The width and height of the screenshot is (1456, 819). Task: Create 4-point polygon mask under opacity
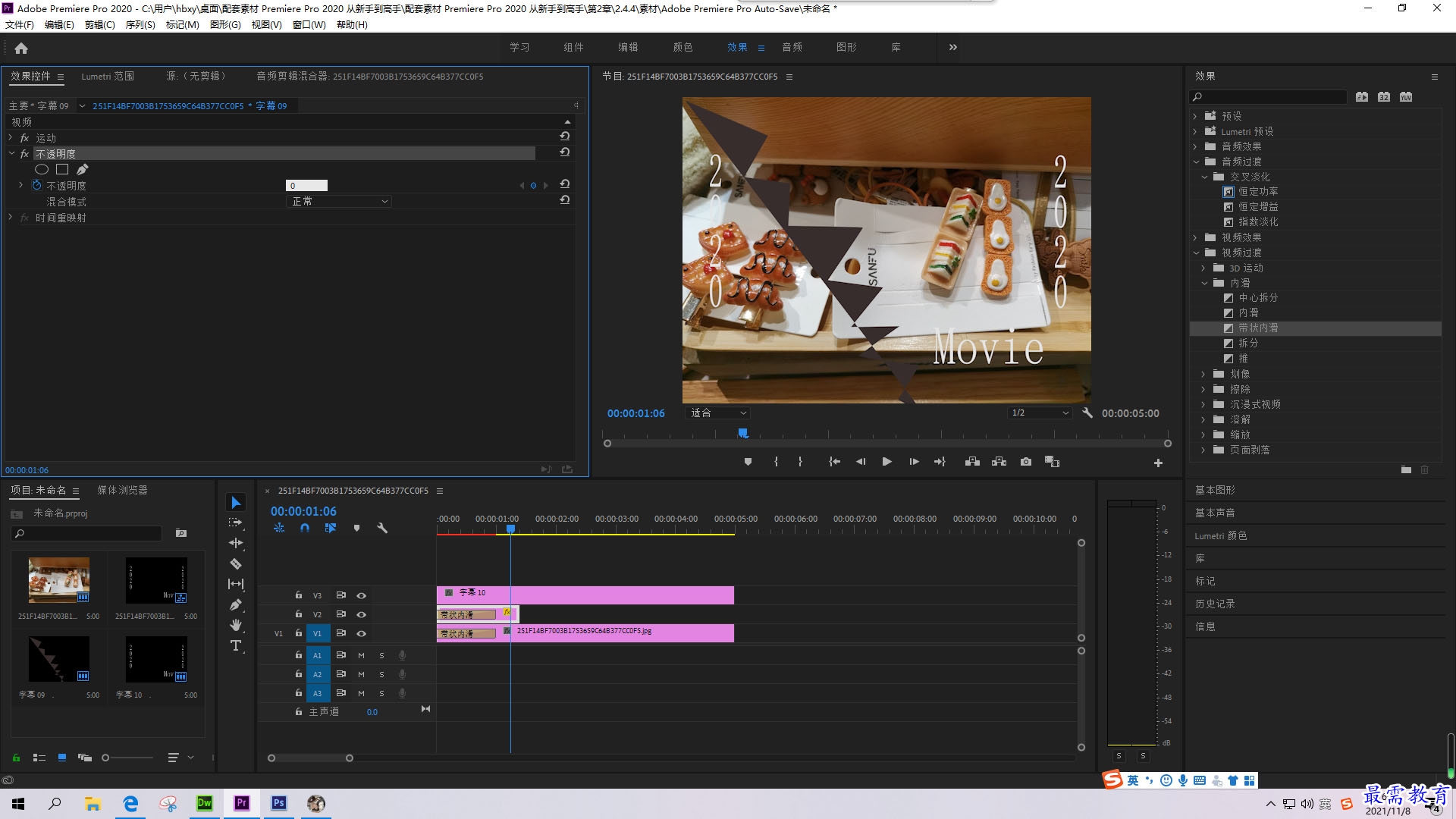(x=62, y=169)
